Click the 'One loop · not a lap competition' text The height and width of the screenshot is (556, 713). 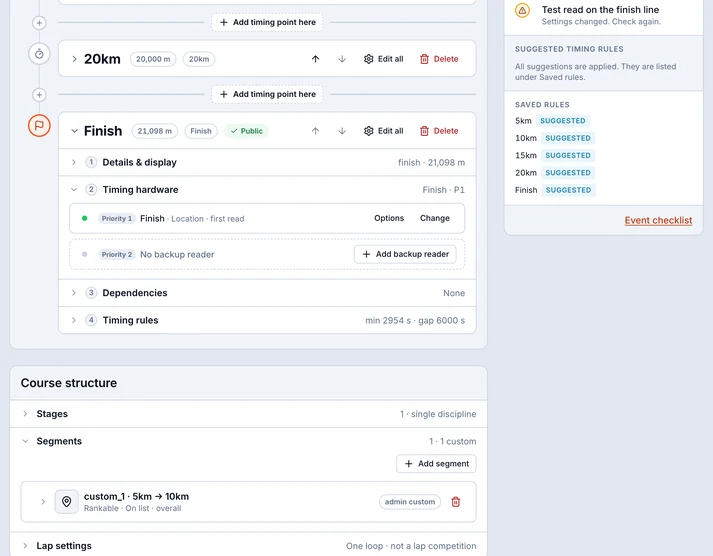pyautogui.click(x=411, y=546)
